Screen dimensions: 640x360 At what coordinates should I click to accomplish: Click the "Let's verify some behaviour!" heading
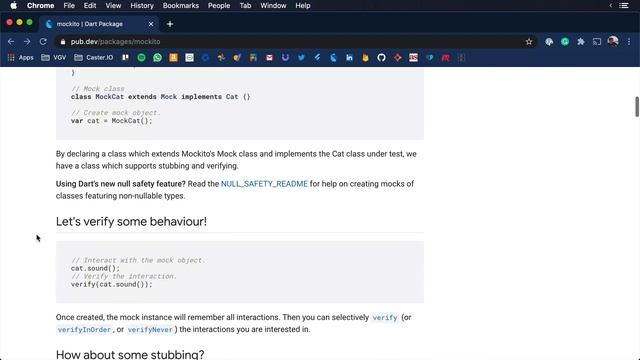coord(131,222)
